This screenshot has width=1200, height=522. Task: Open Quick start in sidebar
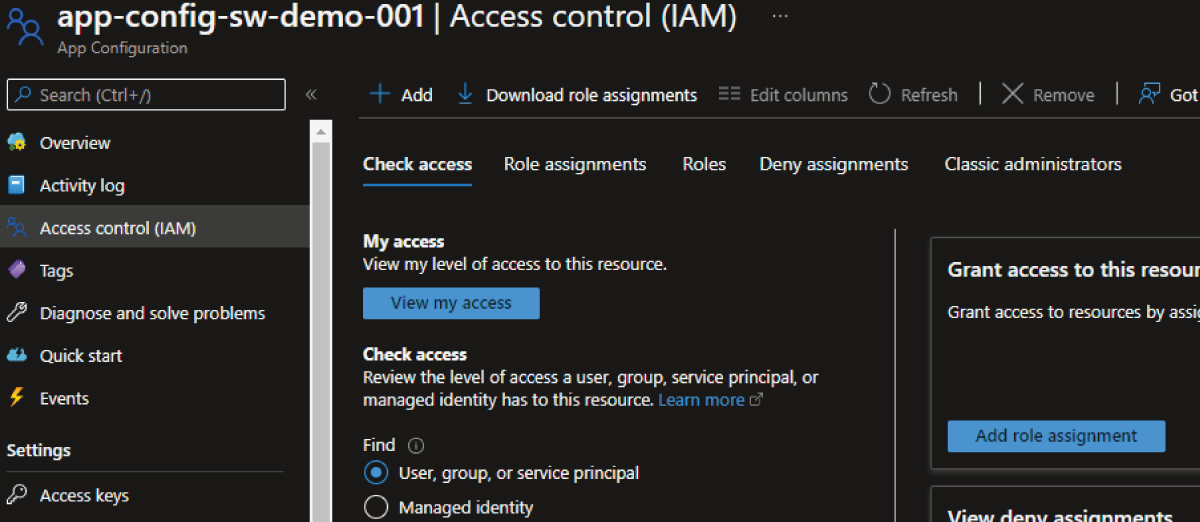click(80, 356)
